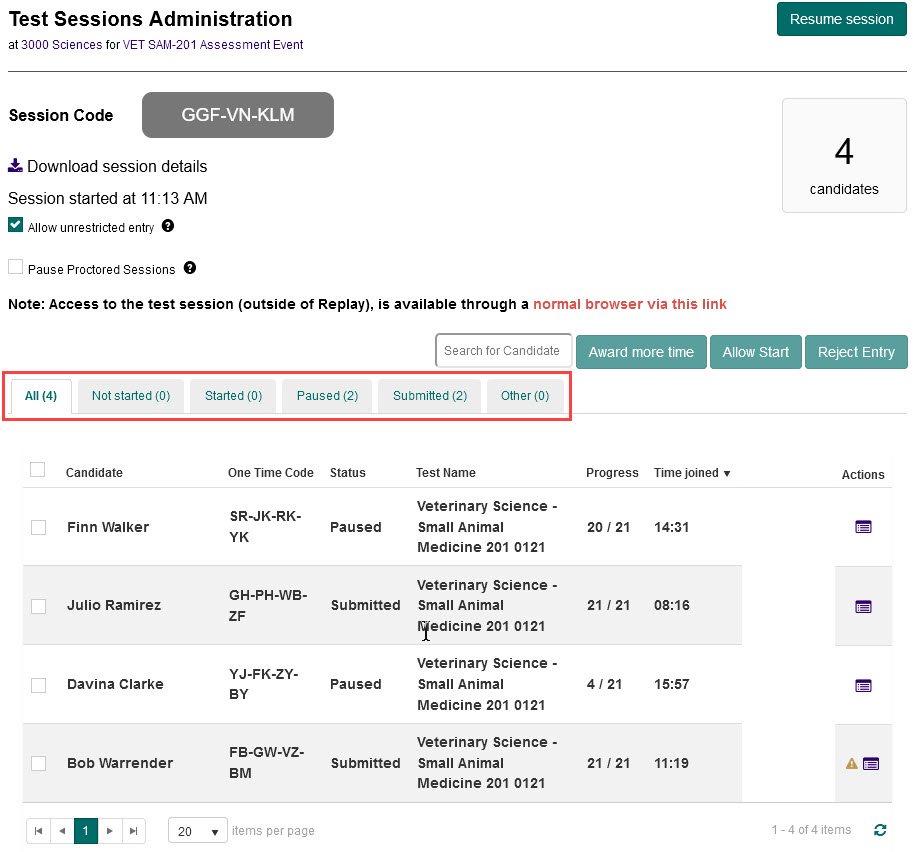This screenshot has width=913, height=852.
Task: Go to first page pager icon
Action: [x=38, y=831]
